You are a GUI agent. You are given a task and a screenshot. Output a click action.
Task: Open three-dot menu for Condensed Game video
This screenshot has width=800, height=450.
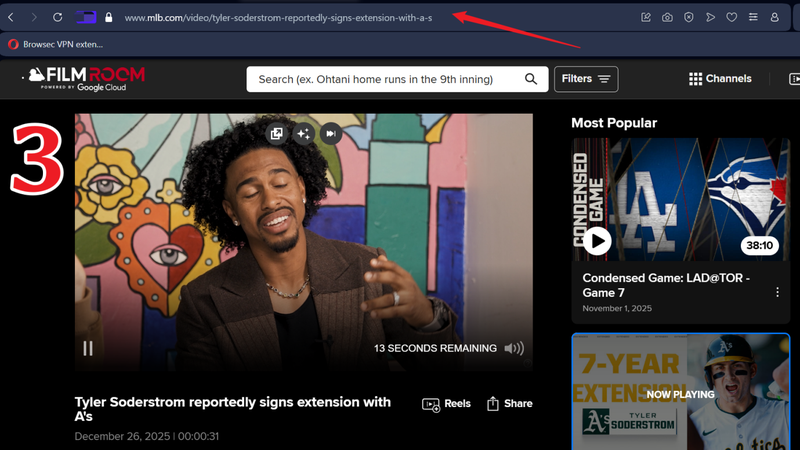pos(777,292)
